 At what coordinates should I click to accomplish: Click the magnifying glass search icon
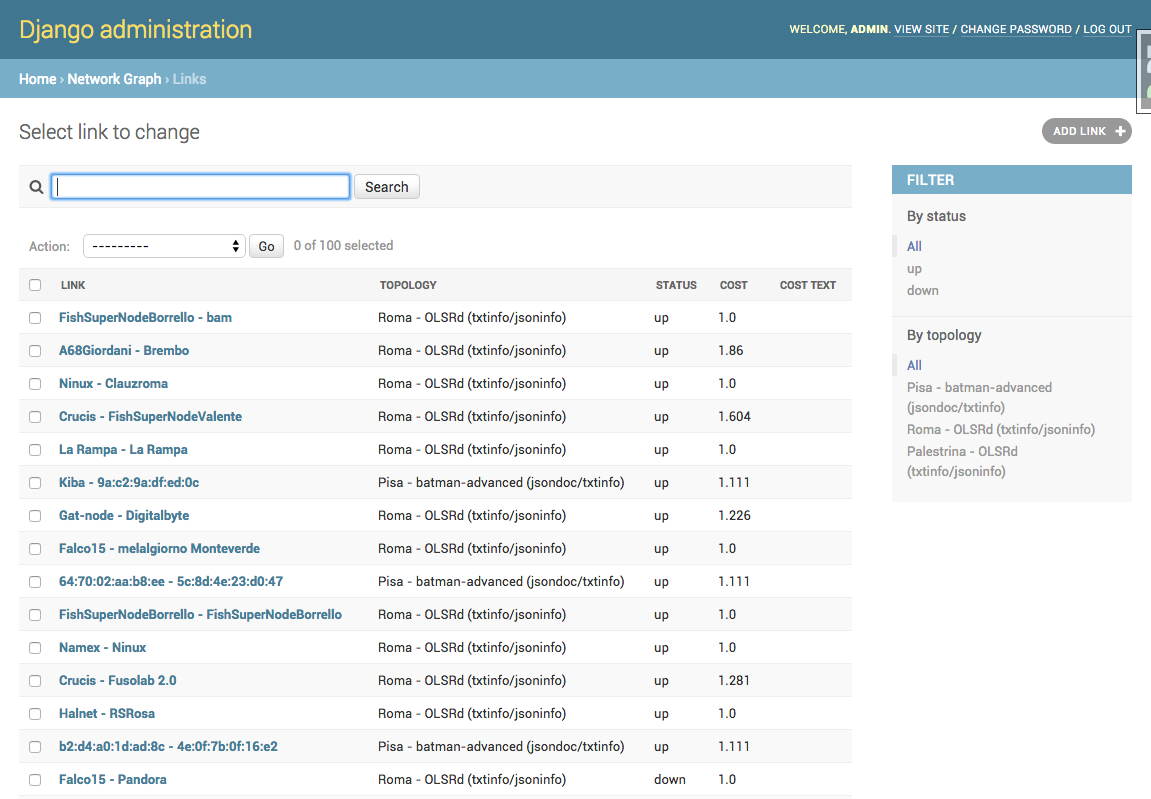point(36,186)
